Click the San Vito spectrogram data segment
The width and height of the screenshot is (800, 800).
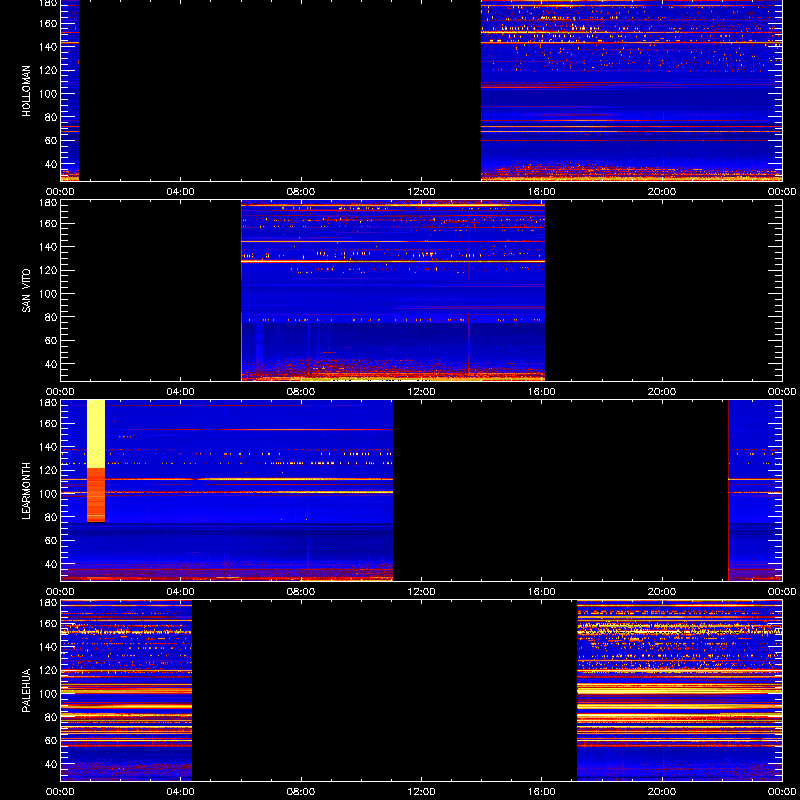coord(393,291)
